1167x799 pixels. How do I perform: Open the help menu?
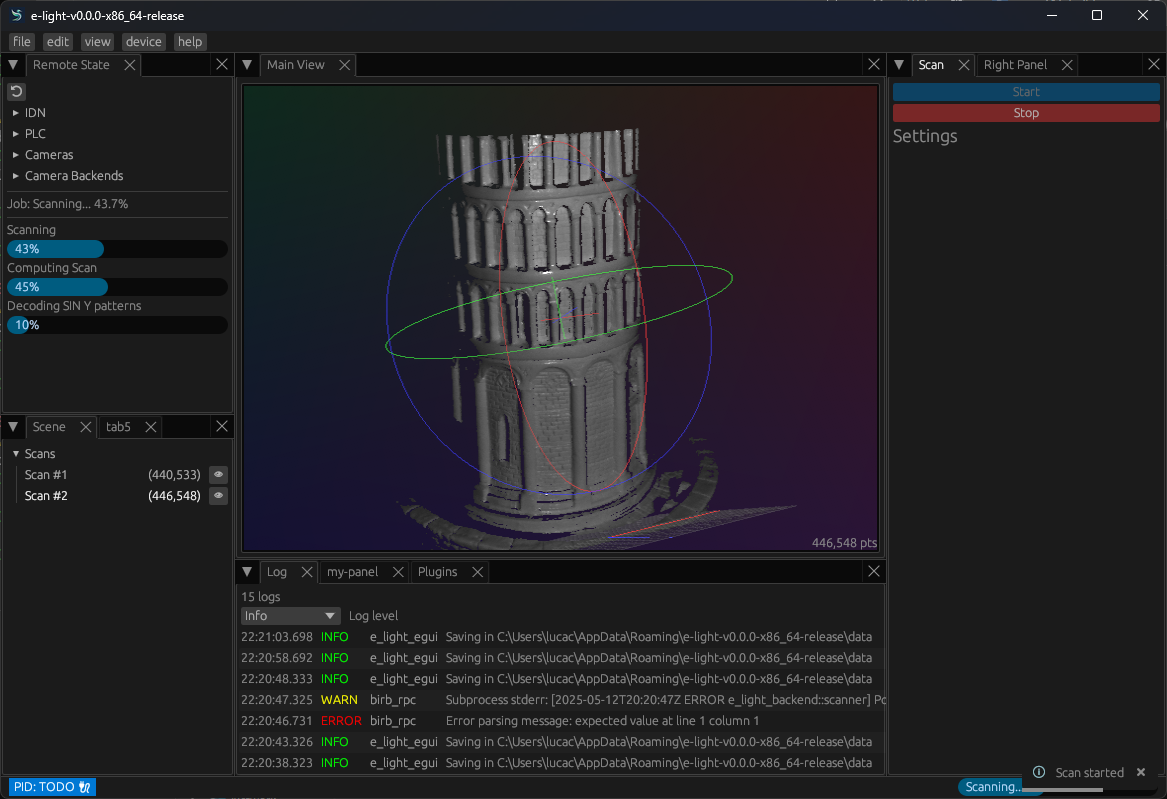click(190, 42)
